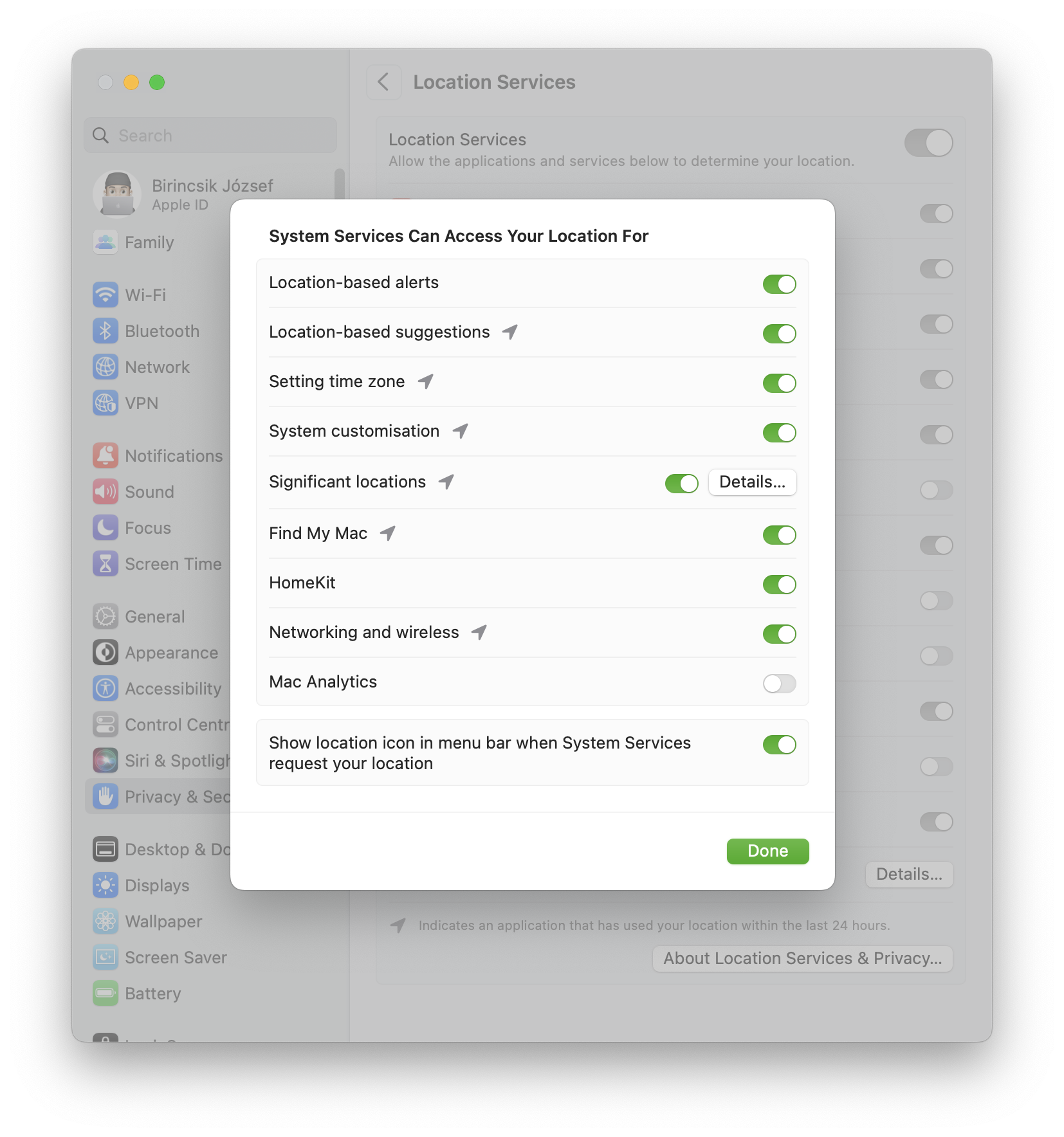Viewport: 1064px width, 1137px height.
Task: Open the Control Centre icon
Action: click(x=105, y=725)
